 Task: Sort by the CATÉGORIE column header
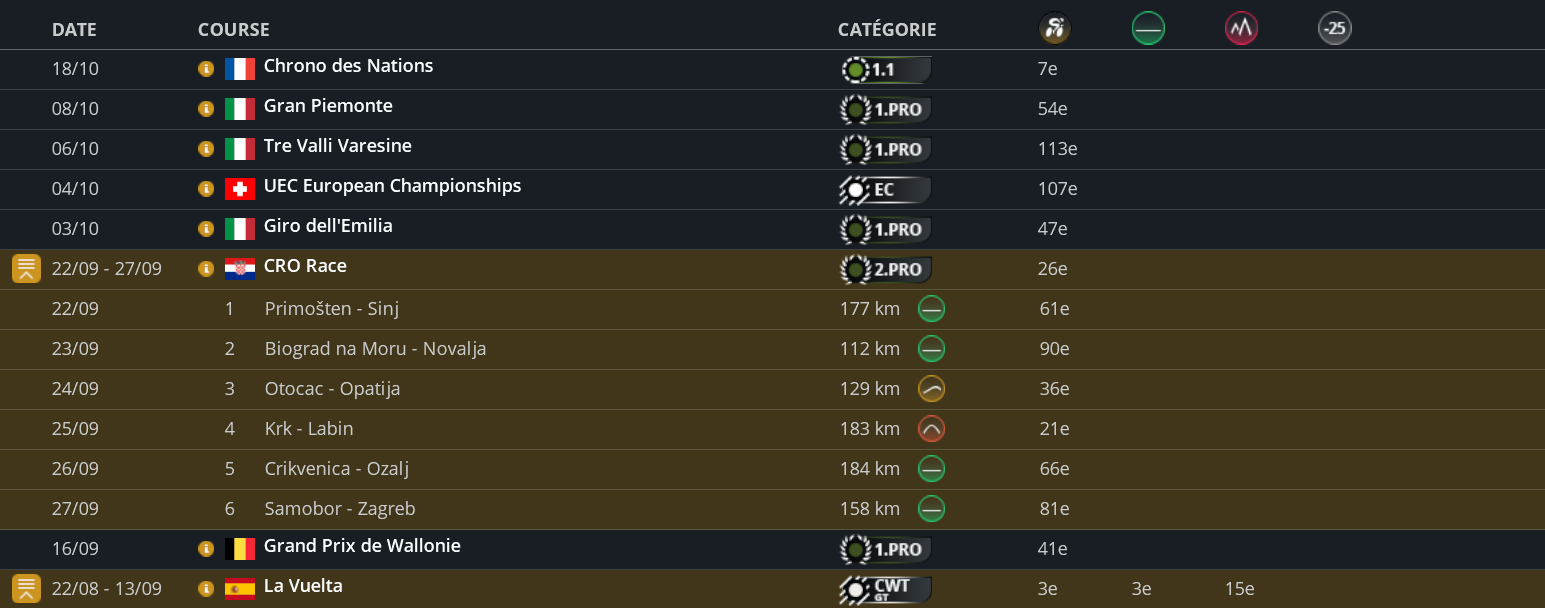(x=886, y=30)
